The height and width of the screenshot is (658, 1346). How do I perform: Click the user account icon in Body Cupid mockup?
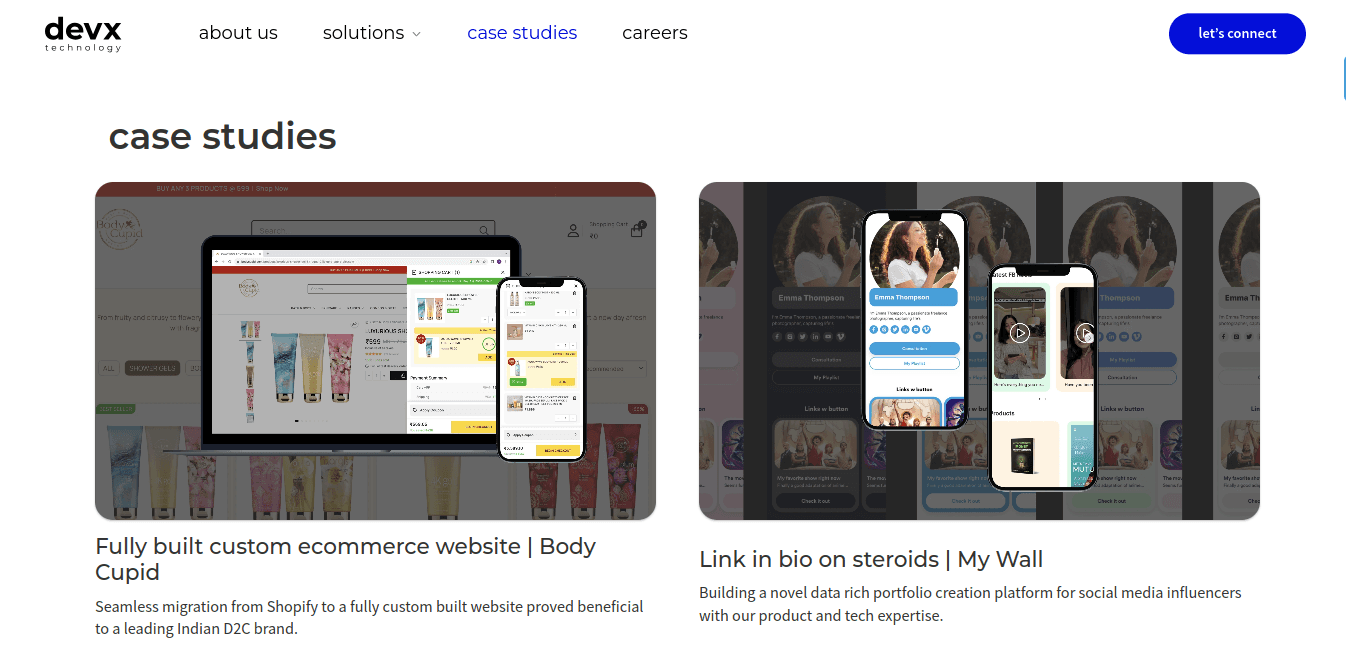coord(573,230)
